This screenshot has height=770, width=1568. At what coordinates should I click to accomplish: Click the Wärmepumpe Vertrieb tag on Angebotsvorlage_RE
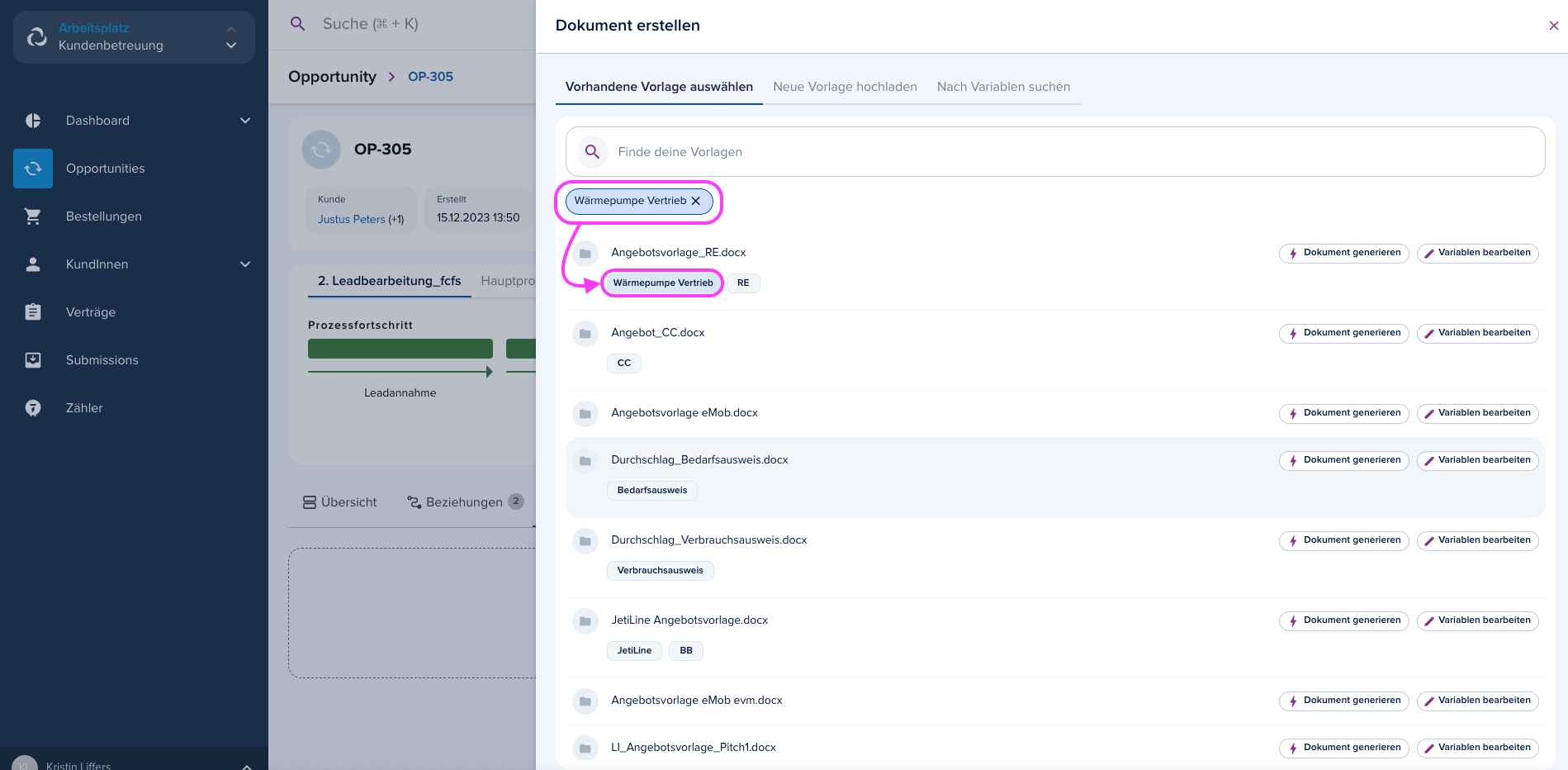pos(663,283)
